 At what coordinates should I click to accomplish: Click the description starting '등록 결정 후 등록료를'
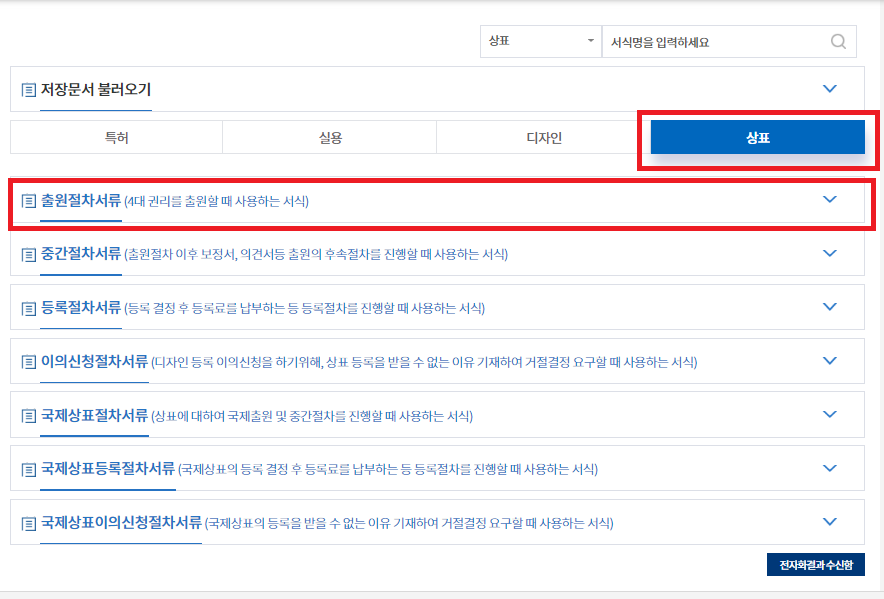304,308
